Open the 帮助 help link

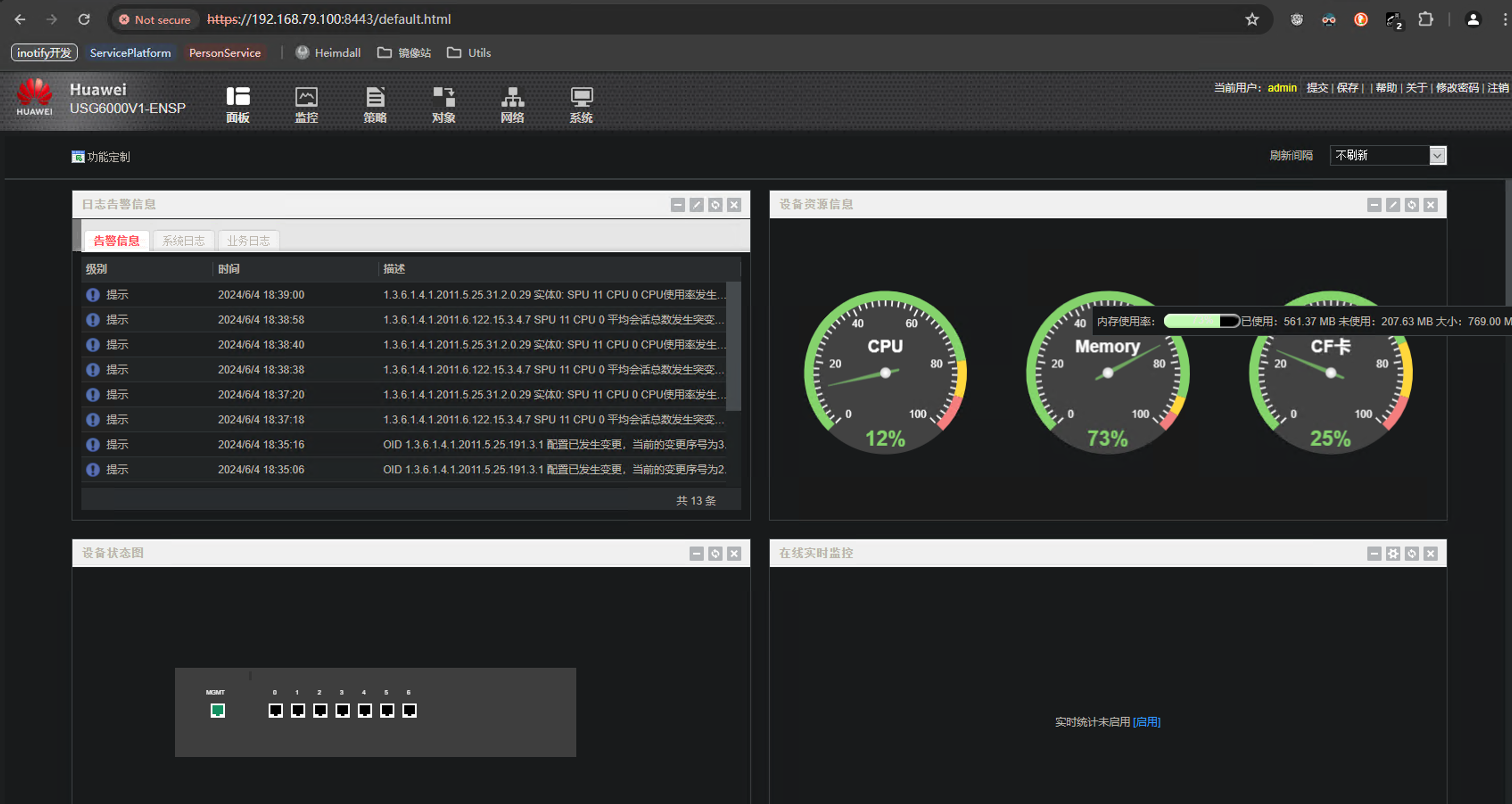click(1386, 88)
